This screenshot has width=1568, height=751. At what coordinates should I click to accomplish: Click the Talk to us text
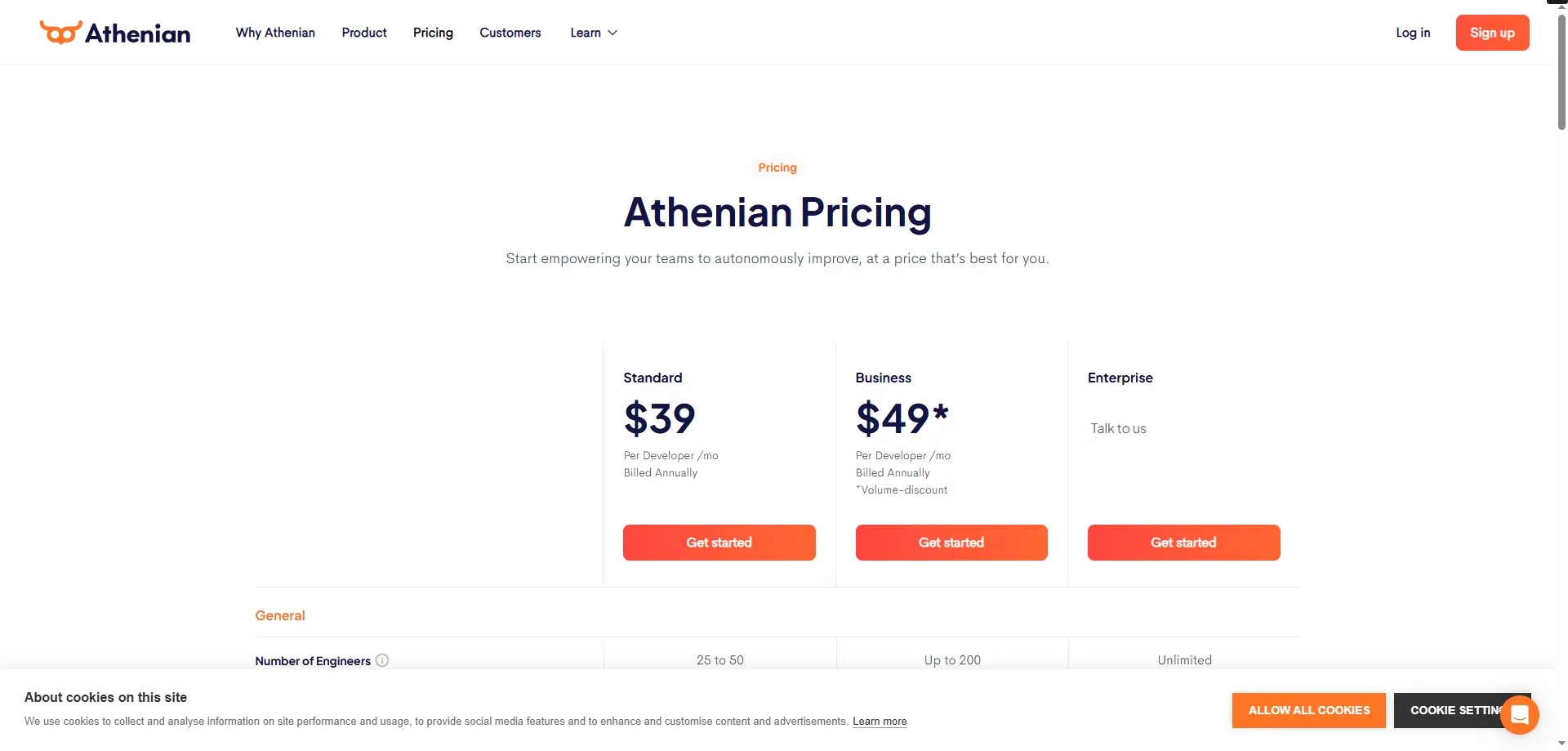point(1118,428)
